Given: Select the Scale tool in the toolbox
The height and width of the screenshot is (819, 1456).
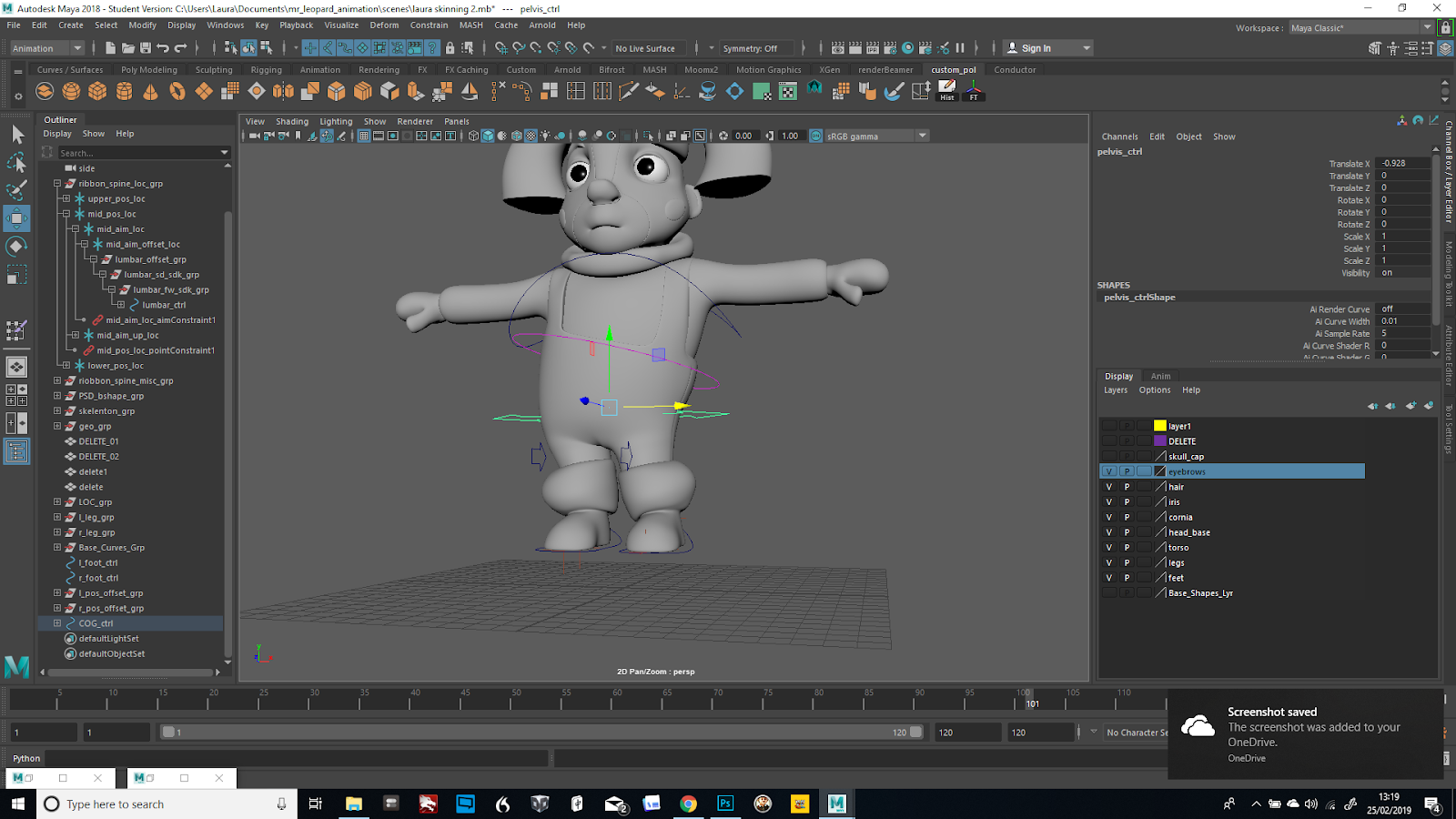Looking at the screenshot, I should pyautogui.click(x=16, y=274).
